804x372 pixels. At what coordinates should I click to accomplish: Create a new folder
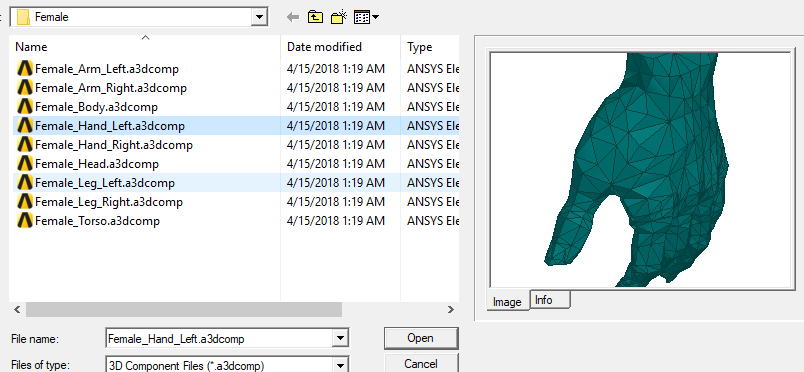coord(339,17)
